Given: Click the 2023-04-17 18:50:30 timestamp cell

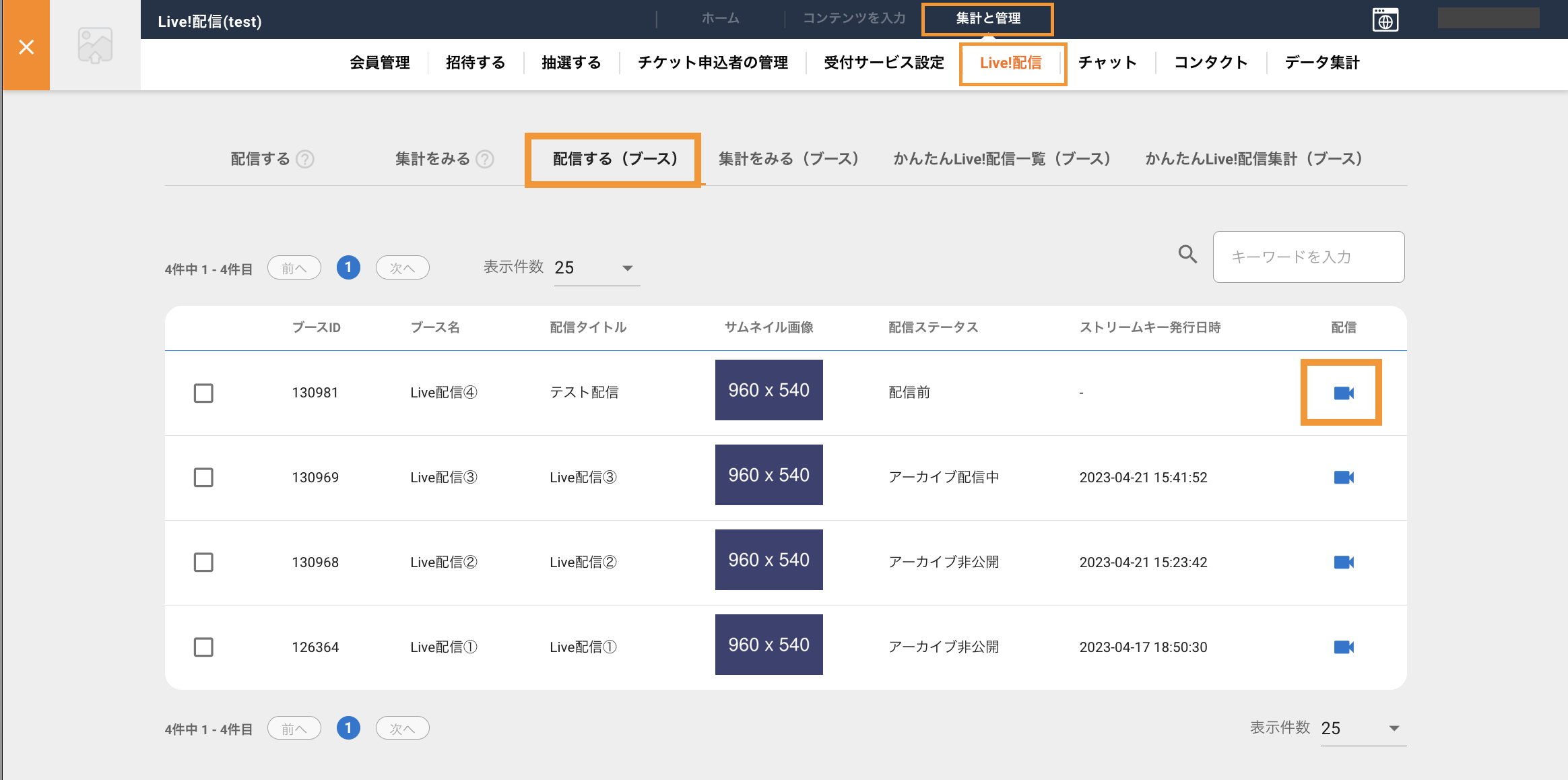Looking at the screenshot, I should point(1144,647).
